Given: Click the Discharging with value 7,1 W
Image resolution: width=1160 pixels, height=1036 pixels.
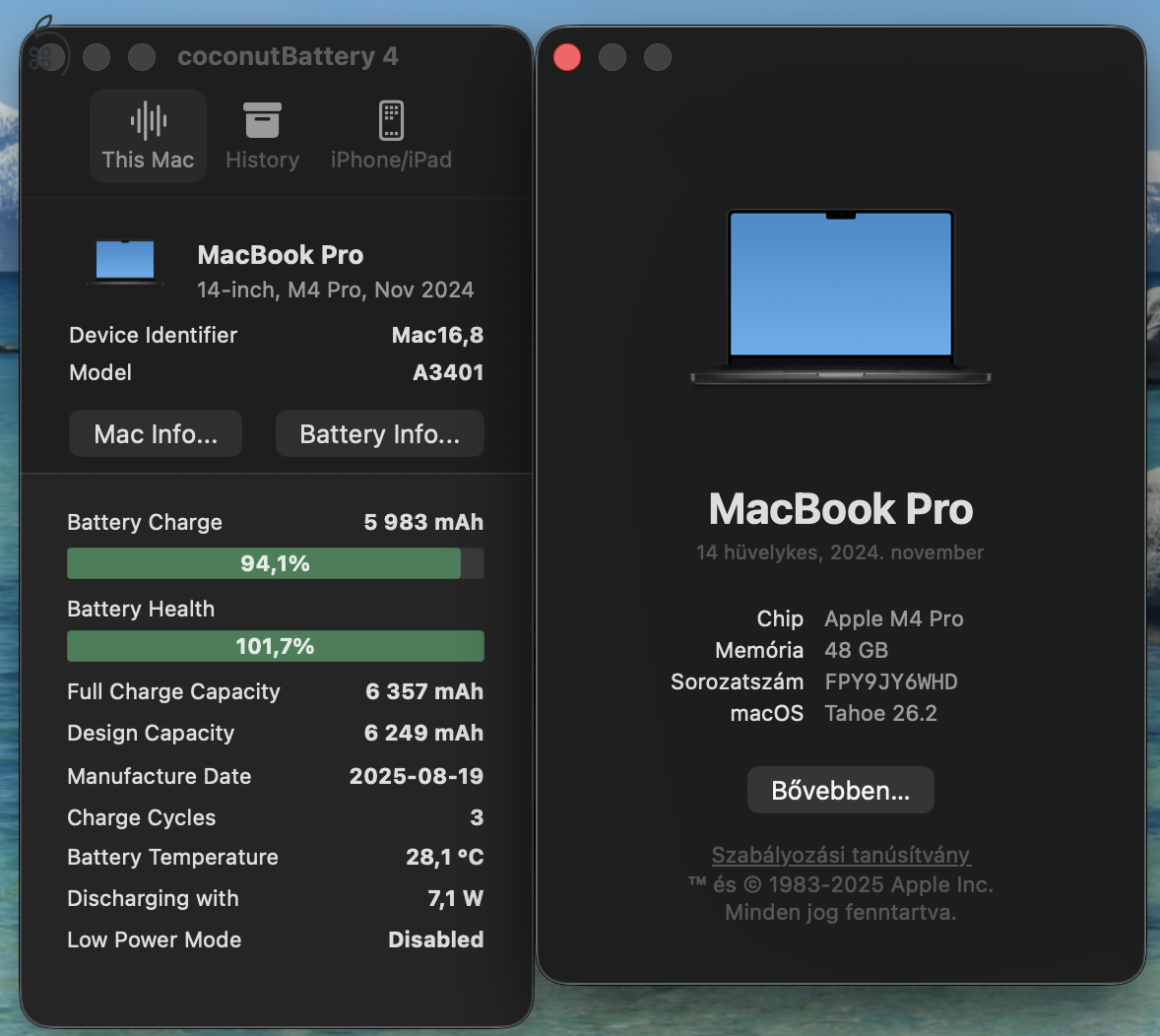Looking at the screenshot, I should [455, 898].
